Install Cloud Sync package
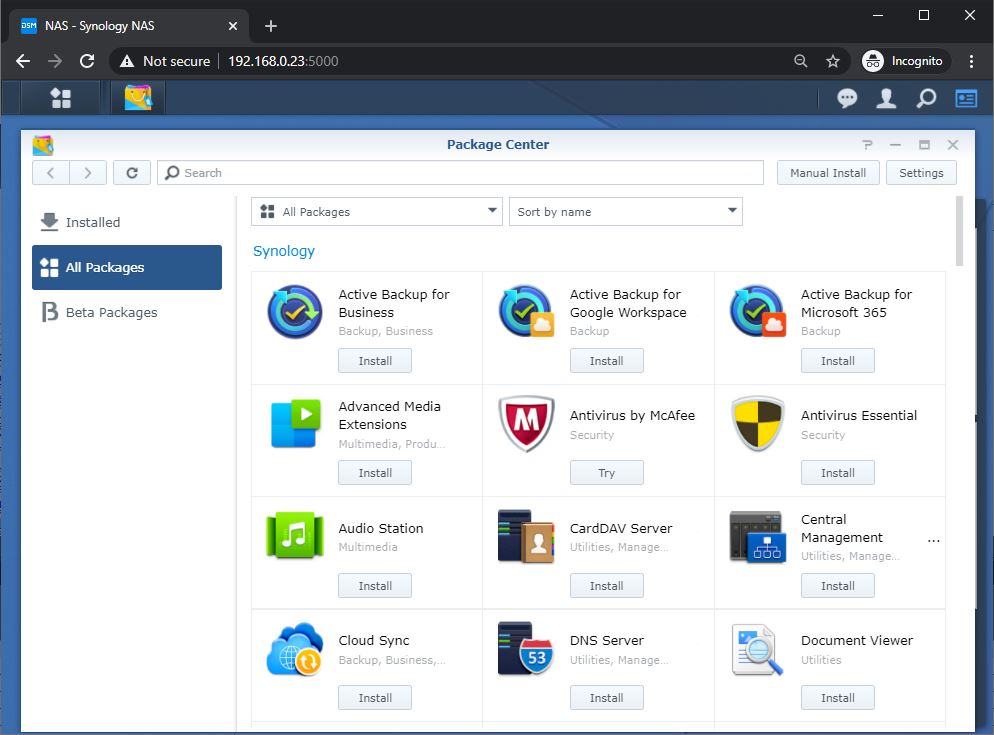994x735 pixels. [375, 698]
